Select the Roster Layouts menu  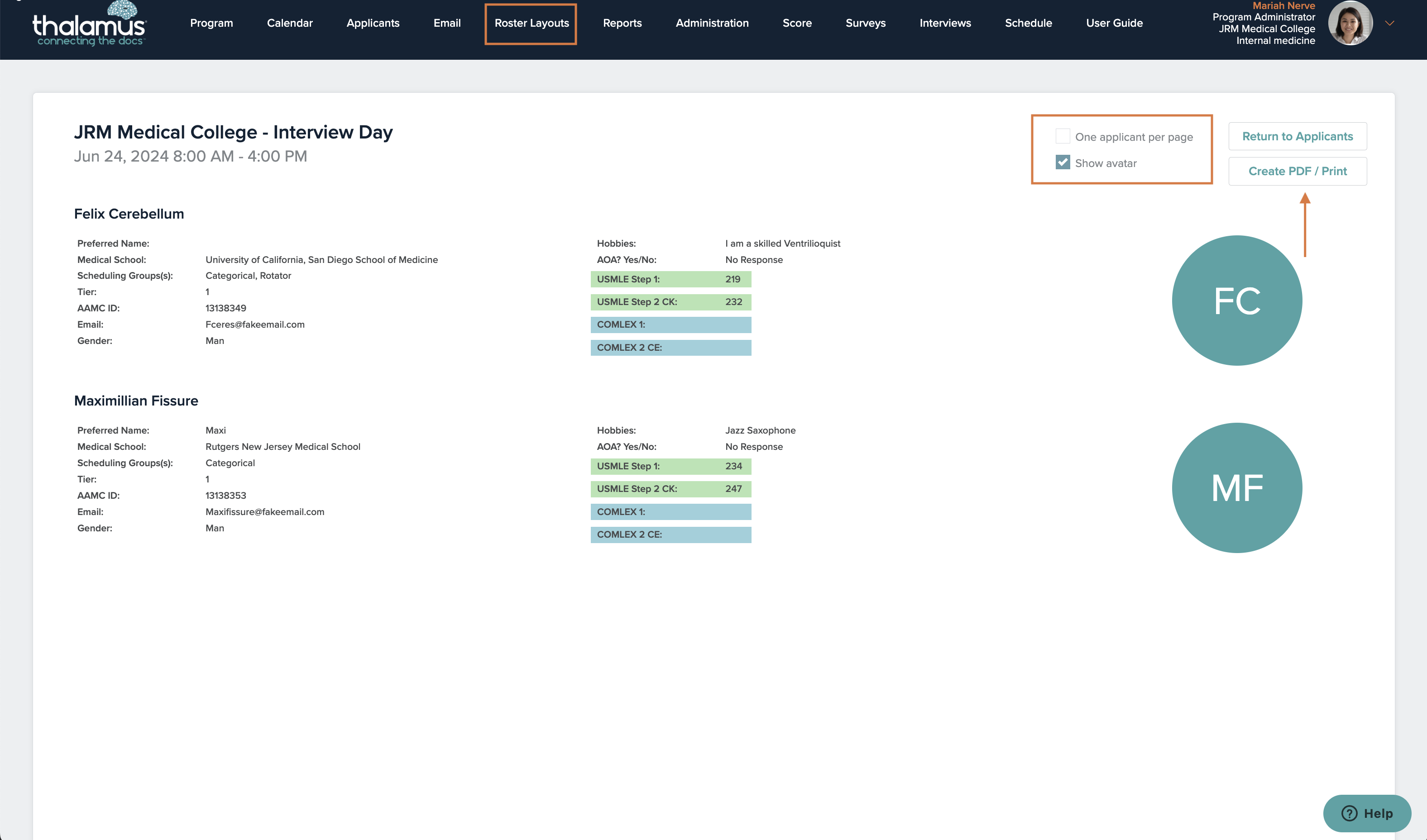(x=532, y=23)
